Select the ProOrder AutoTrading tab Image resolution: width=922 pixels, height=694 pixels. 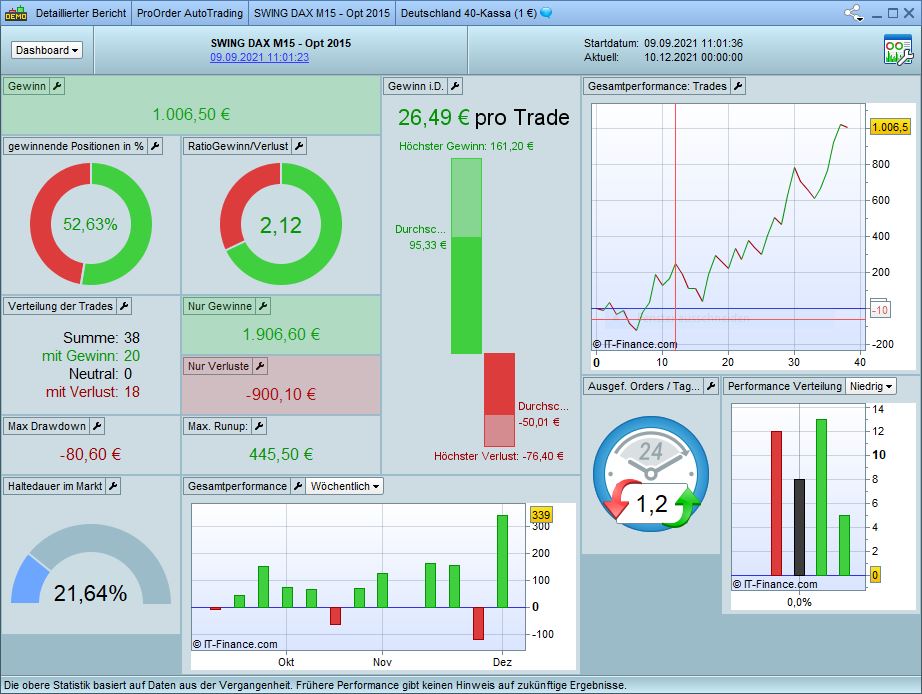click(189, 13)
